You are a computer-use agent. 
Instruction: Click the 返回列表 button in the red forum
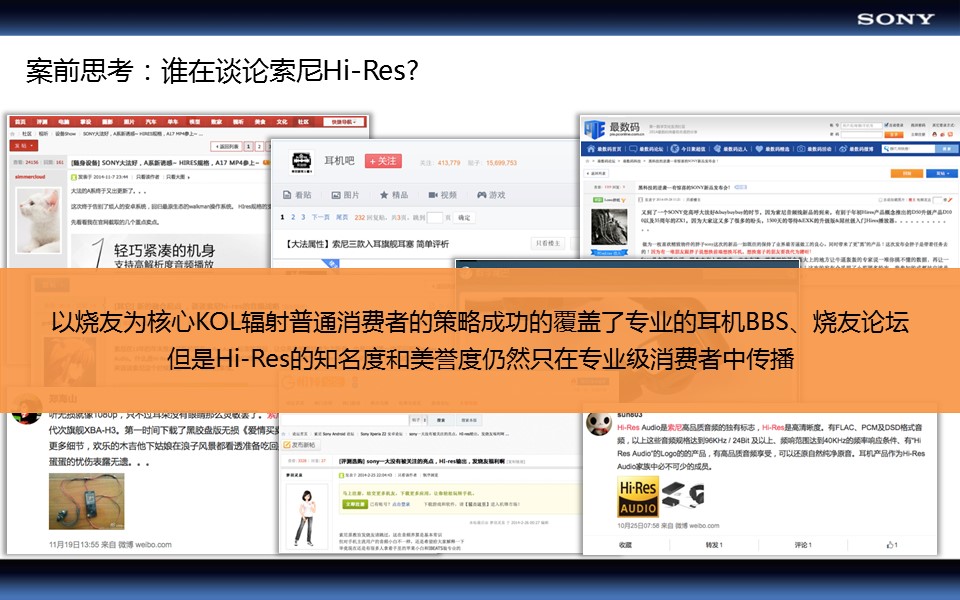click(227, 146)
